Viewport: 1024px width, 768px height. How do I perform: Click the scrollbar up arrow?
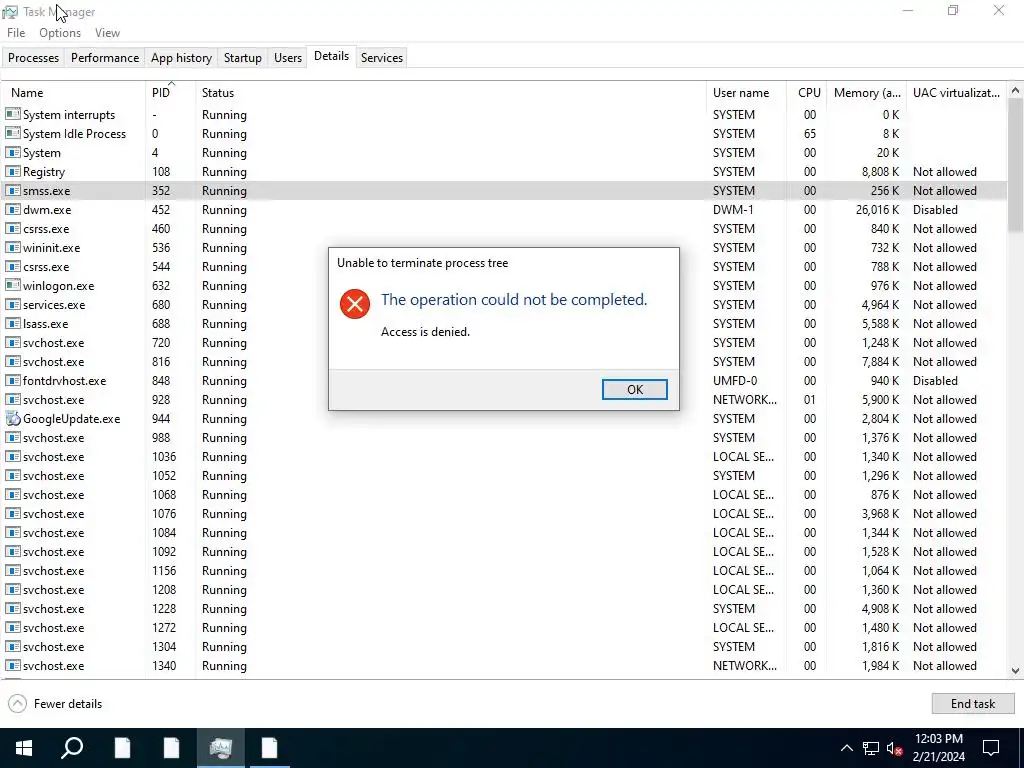(1016, 91)
